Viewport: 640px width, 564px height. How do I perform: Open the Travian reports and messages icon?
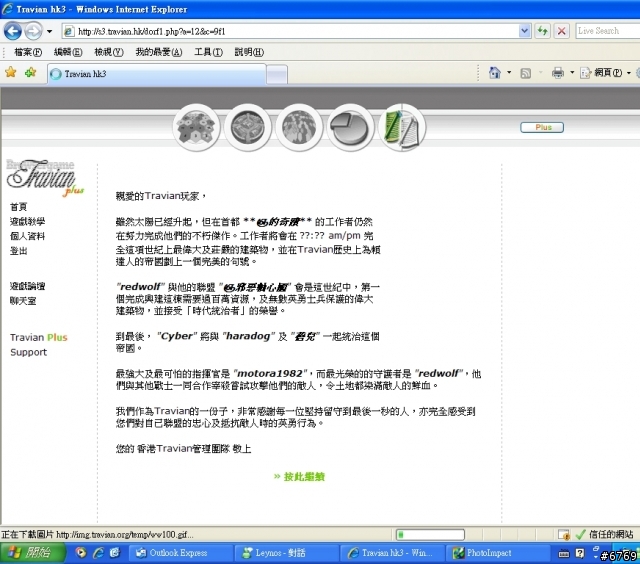pos(402,127)
